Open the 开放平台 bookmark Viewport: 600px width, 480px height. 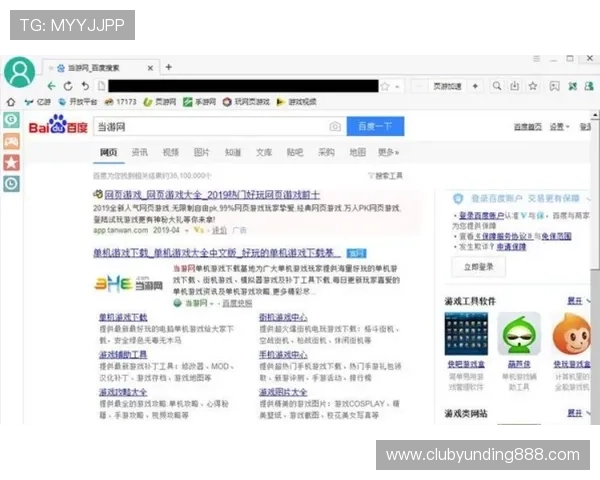(78, 102)
